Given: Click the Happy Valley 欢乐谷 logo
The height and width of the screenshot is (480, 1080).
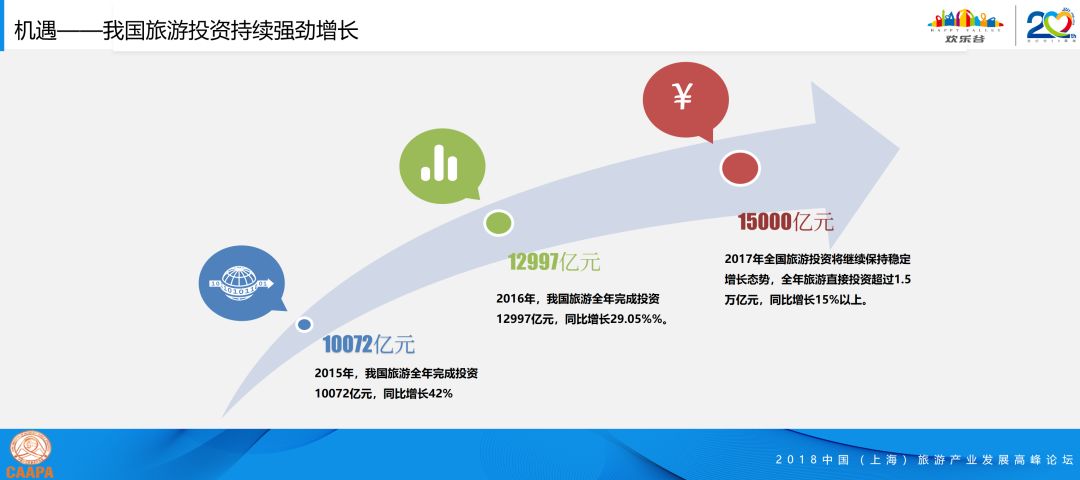Looking at the screenshot, I should pyautogui.click(x=966, y=25).
